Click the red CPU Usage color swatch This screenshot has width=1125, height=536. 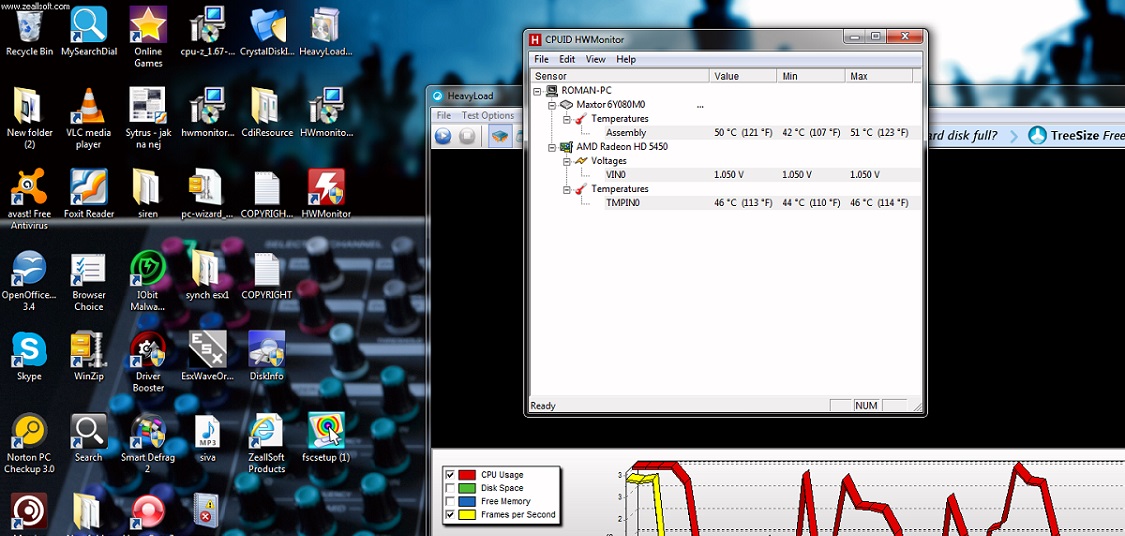pos(467,475)
